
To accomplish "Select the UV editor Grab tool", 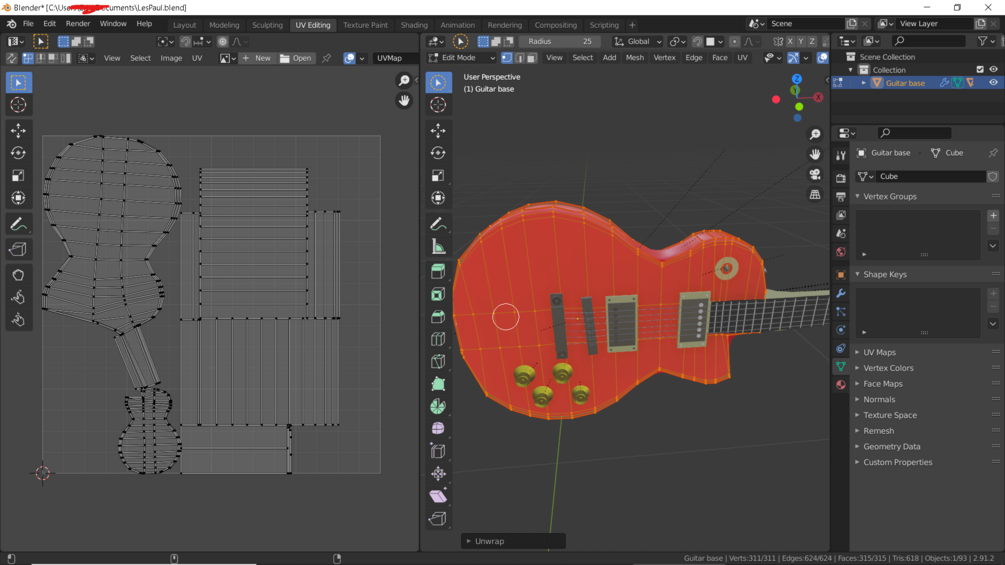I will pyautogui.click(x=19, y=275).
